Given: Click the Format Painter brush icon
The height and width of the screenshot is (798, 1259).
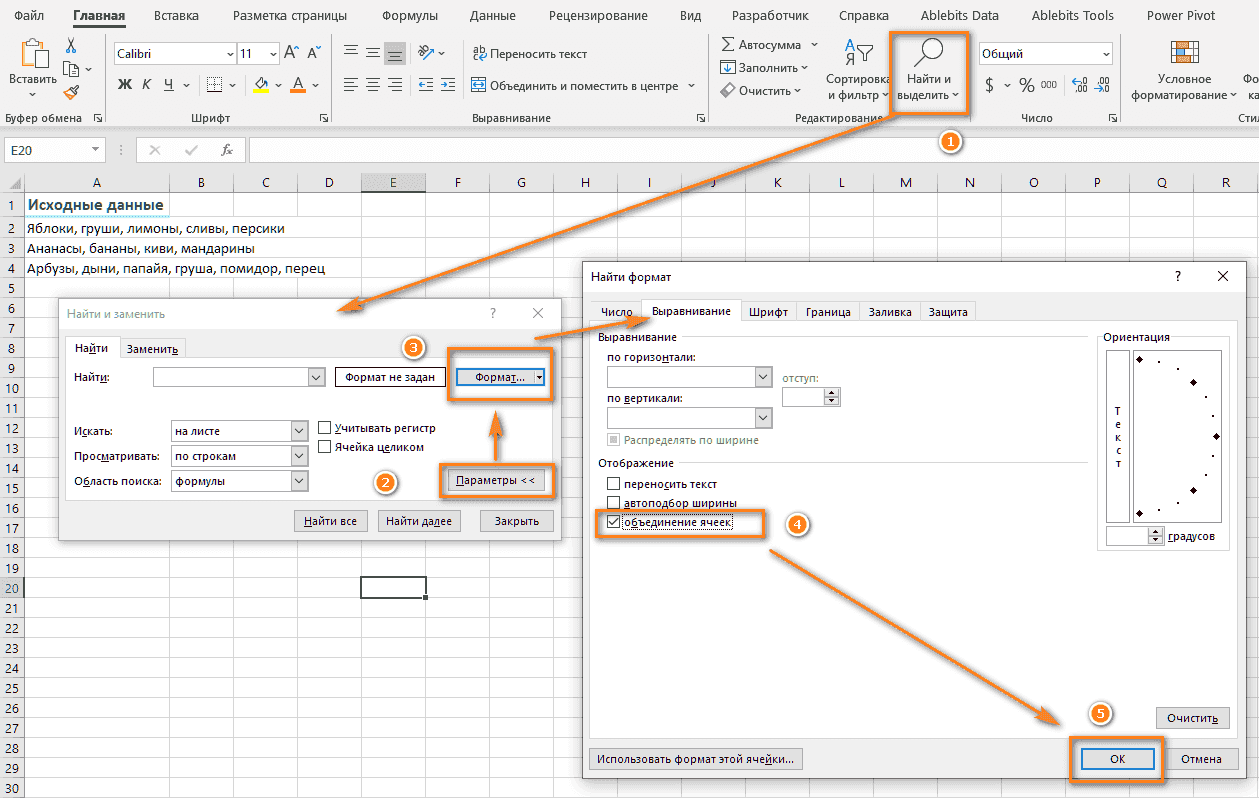Looking at the screenshot, I should (x=71, y=92).
